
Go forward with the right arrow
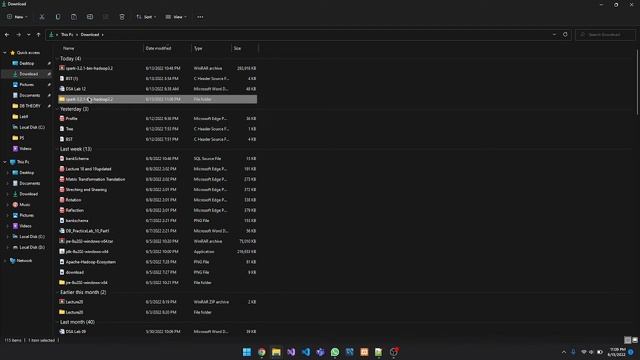click(18, 35)
